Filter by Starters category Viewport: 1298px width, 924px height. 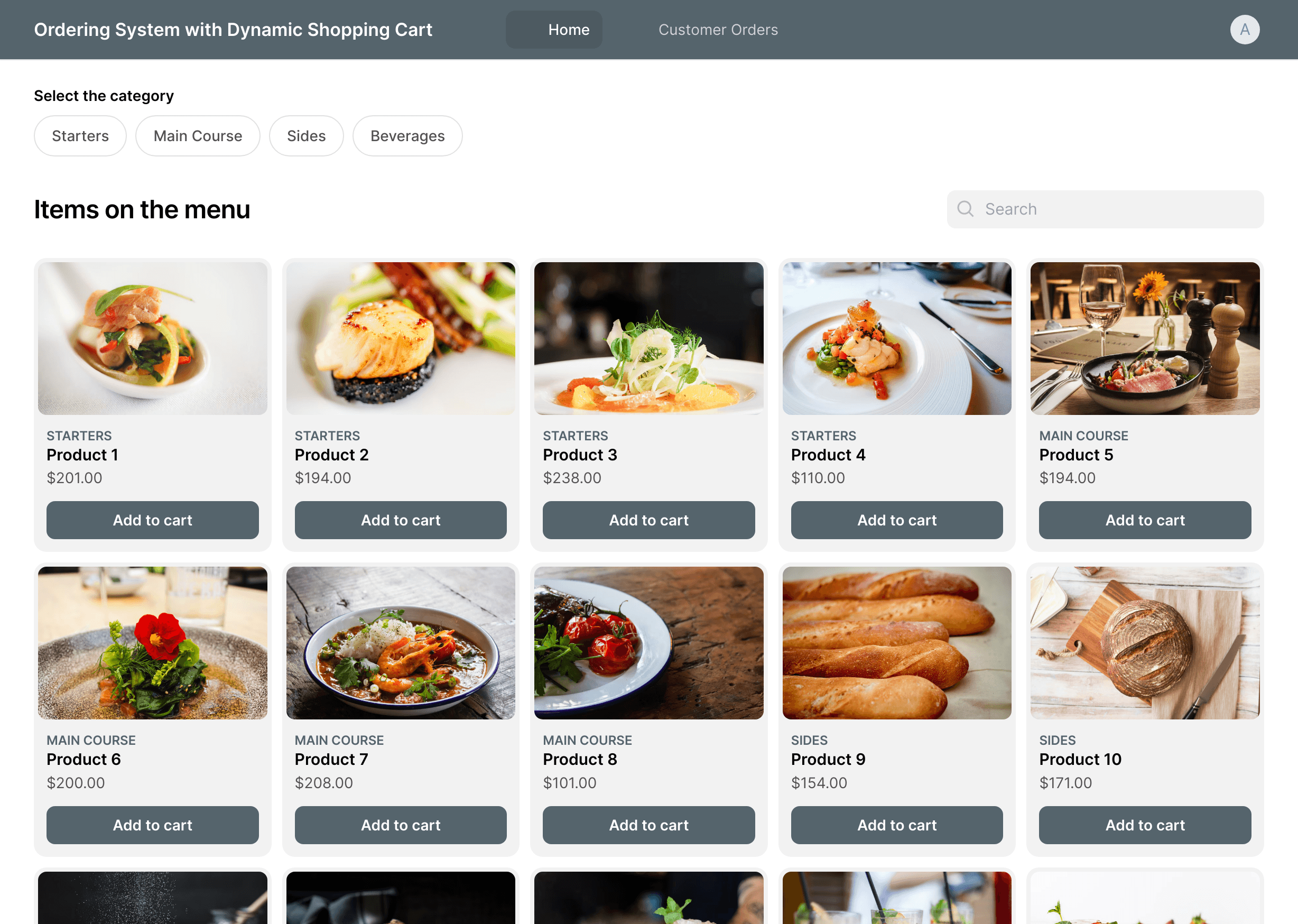80,136
